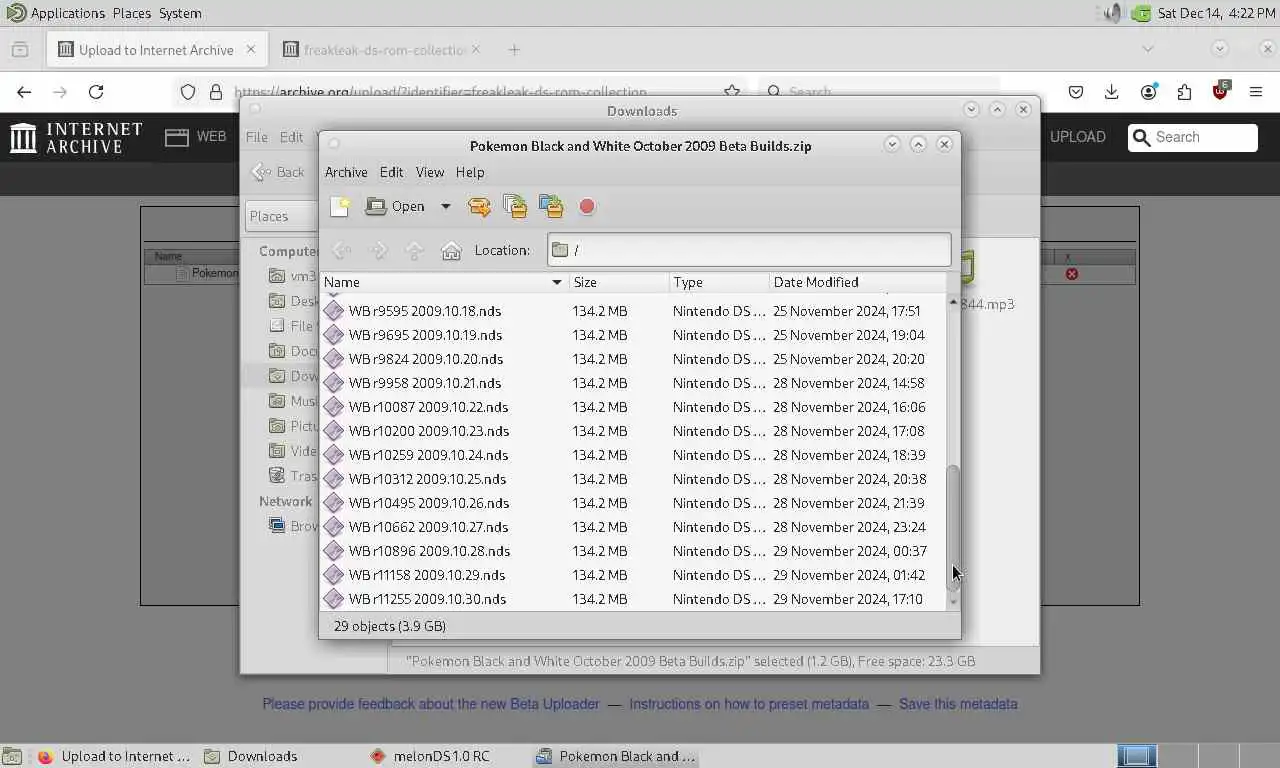The image size is (1280, 768).
Task: Open the Firefox hamburger menu
Action: 1256,92
